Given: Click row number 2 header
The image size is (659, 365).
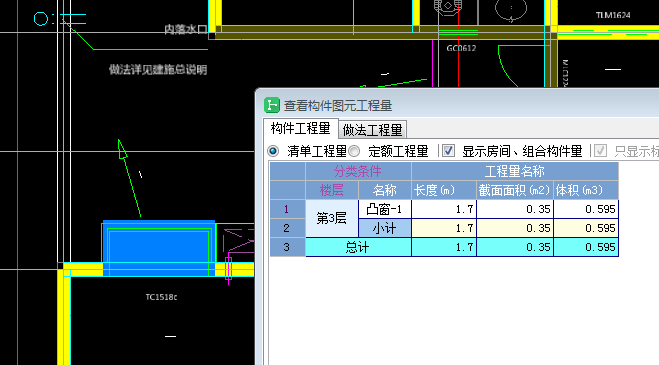Looking at the screenshot, I should (287, 228).
